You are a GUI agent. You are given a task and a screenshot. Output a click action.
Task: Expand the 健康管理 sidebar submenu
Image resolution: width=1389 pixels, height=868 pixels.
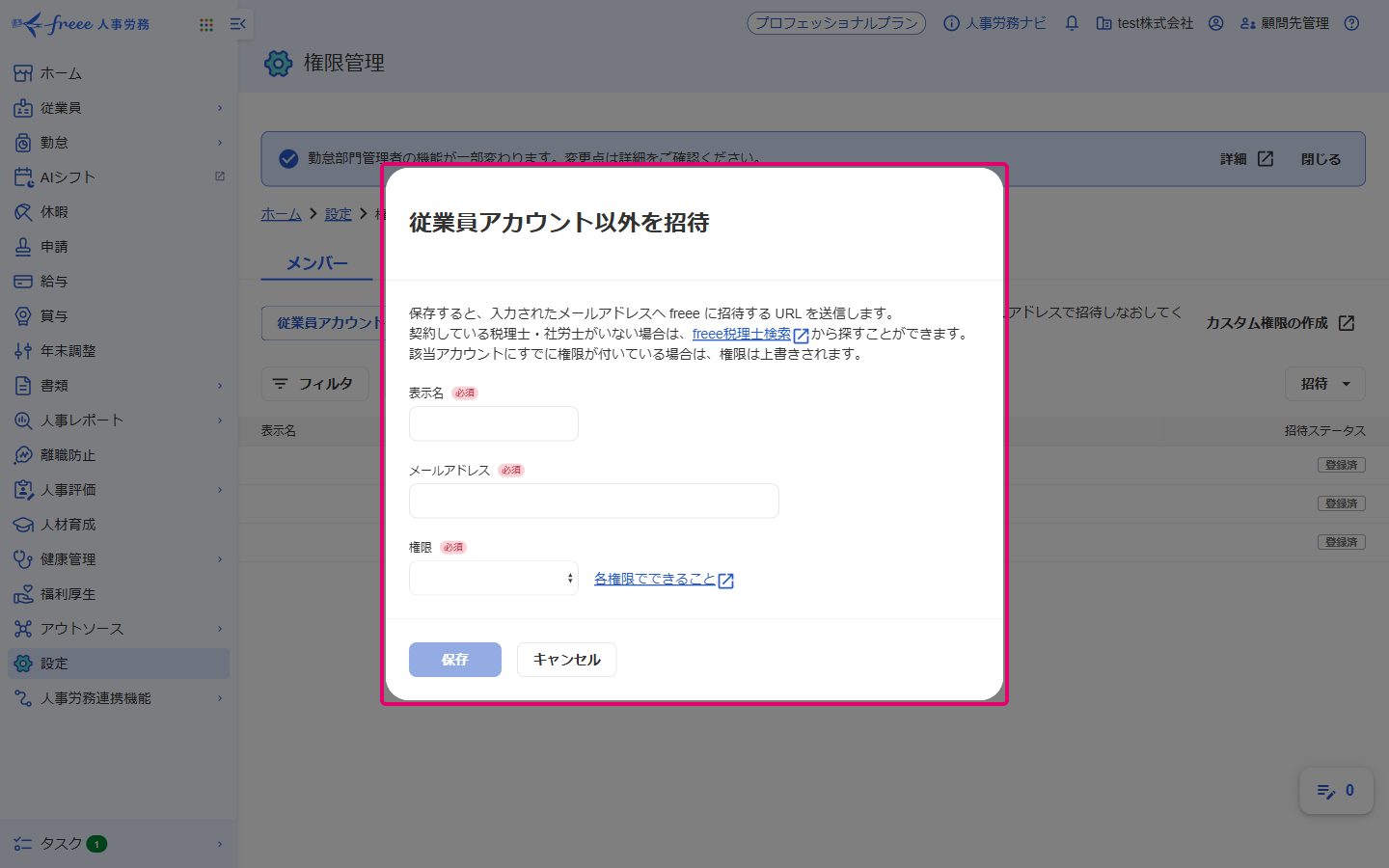[220, 559]
